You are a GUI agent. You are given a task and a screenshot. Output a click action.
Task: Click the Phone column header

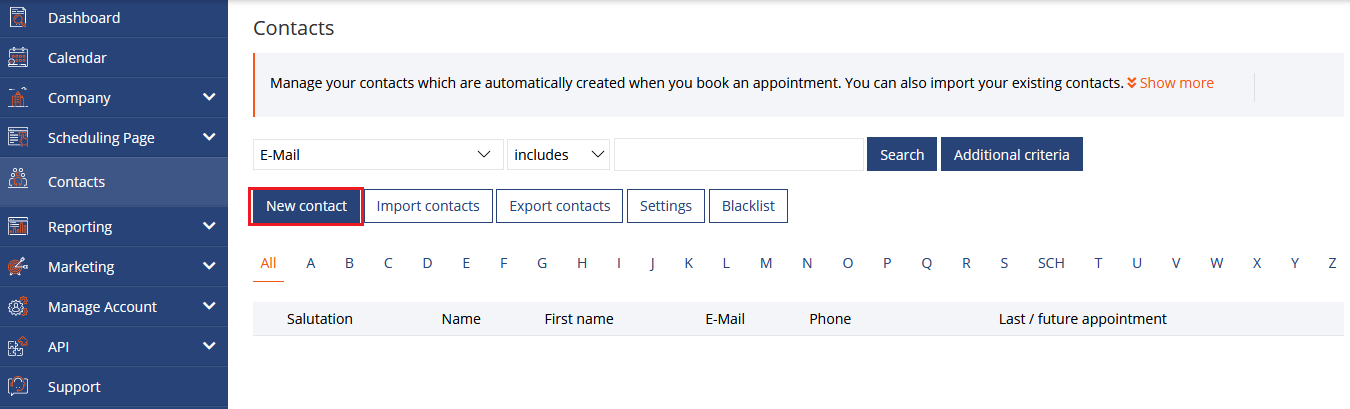(830, 319)
